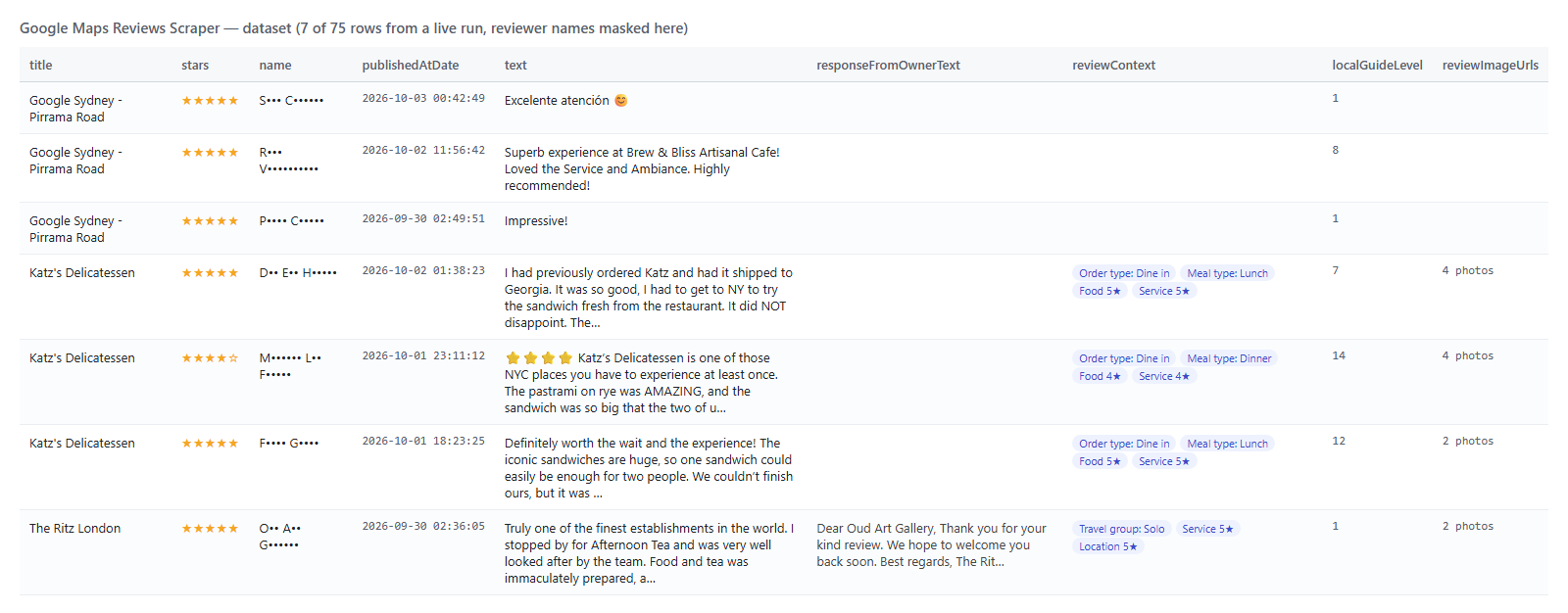This screenshot has width=1568, height=613.
Task: Click review text 'Truly one of the finest'
Action: point(649,553)
